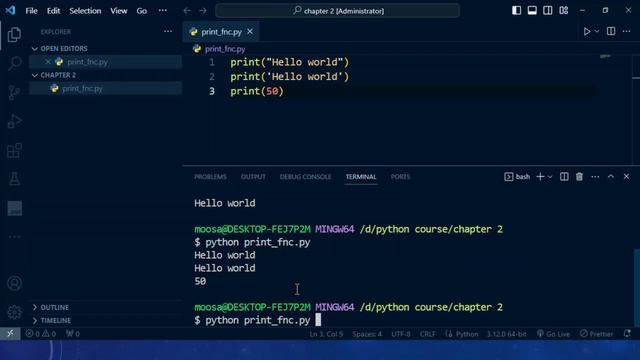
Task: Switch to the Output panel tab
Action: tap(253, 177)
